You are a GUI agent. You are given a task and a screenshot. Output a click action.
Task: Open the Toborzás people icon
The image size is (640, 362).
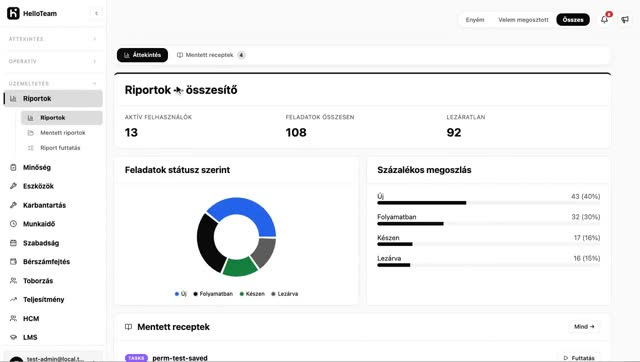pos(13,281)
